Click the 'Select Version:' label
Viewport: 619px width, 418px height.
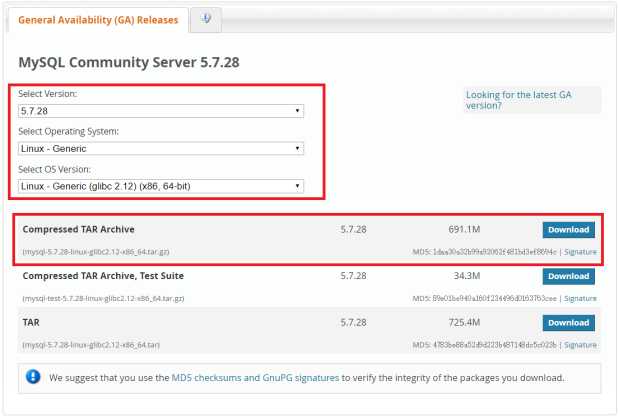coord(47,94)
